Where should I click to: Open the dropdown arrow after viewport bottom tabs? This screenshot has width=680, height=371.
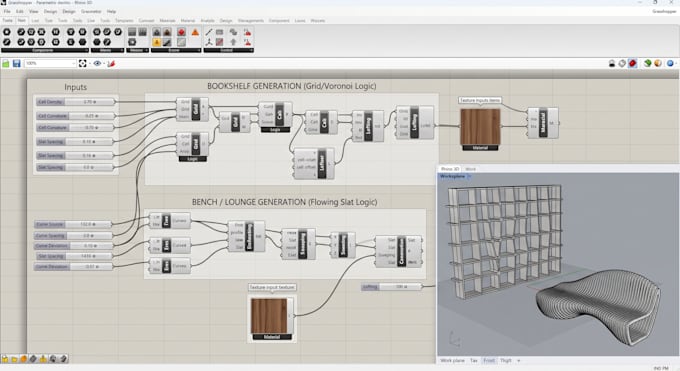pyautogui.click(x=519, y=361)
